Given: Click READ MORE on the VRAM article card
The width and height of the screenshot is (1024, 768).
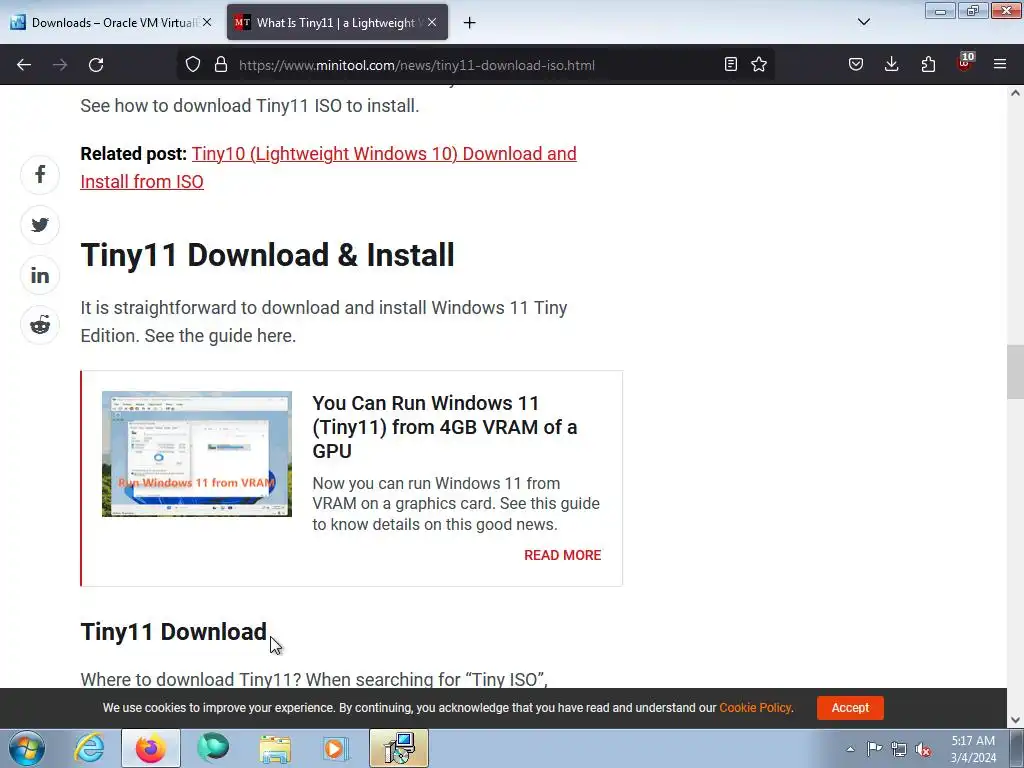Looking at the screenshot, I should point(562,555).
